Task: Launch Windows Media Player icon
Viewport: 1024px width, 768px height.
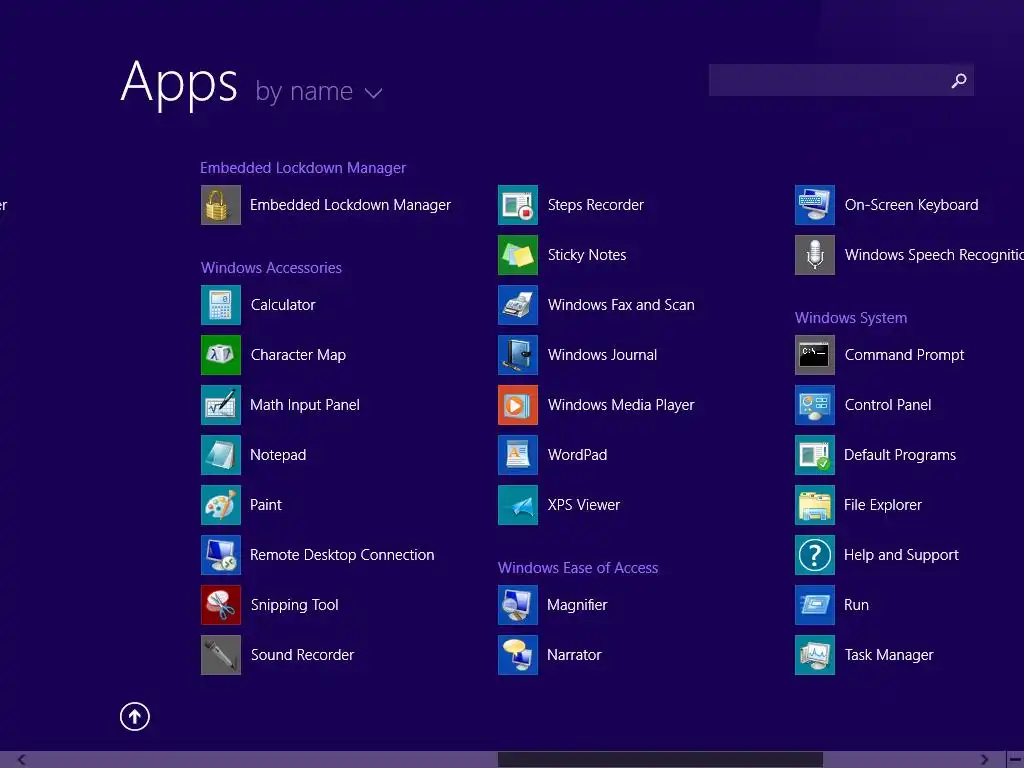Action: click(518, 405)
